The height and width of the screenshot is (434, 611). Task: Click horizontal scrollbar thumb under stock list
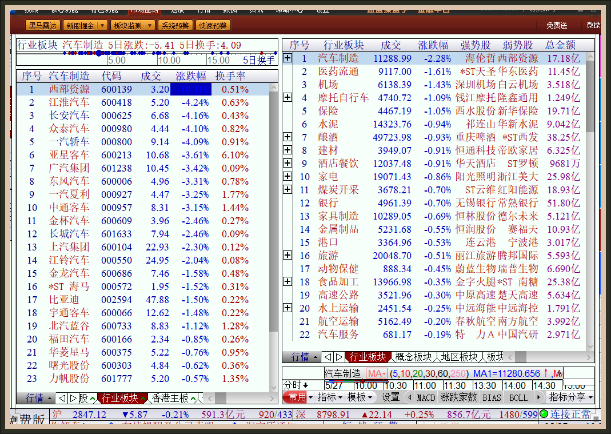221,398
